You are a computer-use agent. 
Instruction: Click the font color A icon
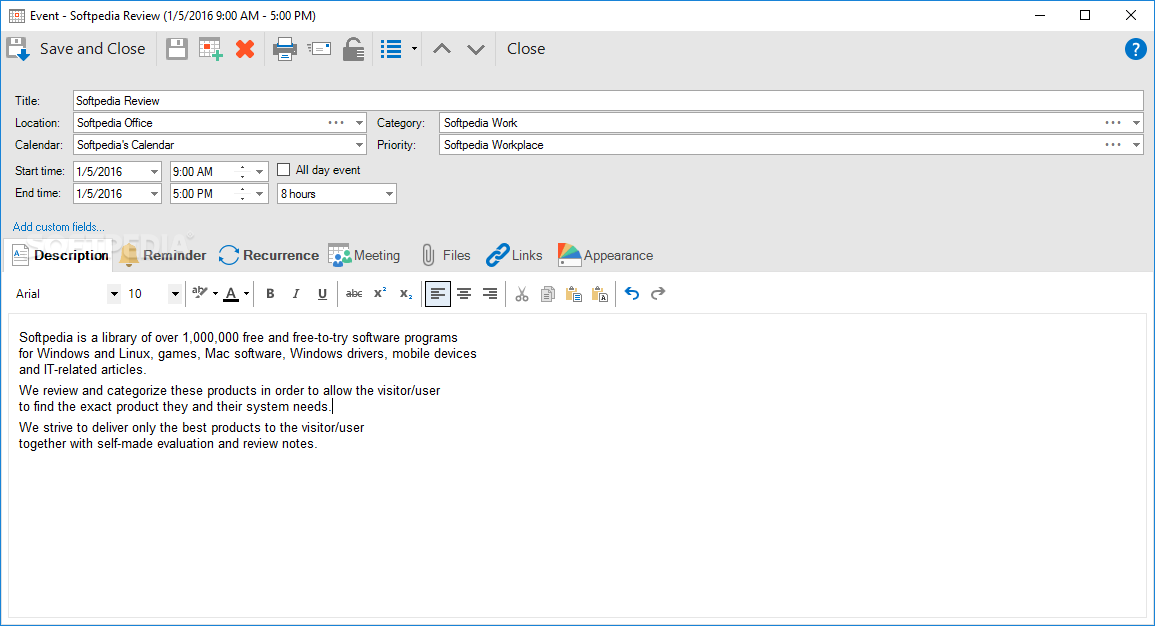[x=231, y=294]
